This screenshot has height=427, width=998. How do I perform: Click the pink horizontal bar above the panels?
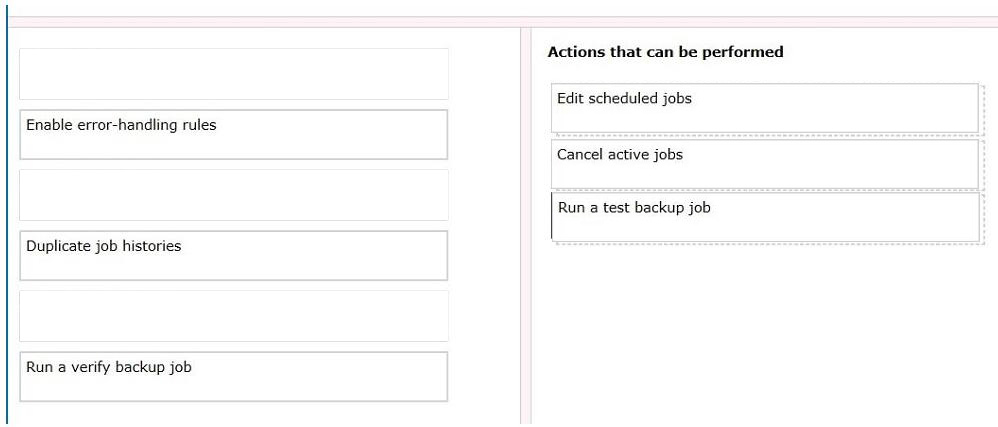503,22
